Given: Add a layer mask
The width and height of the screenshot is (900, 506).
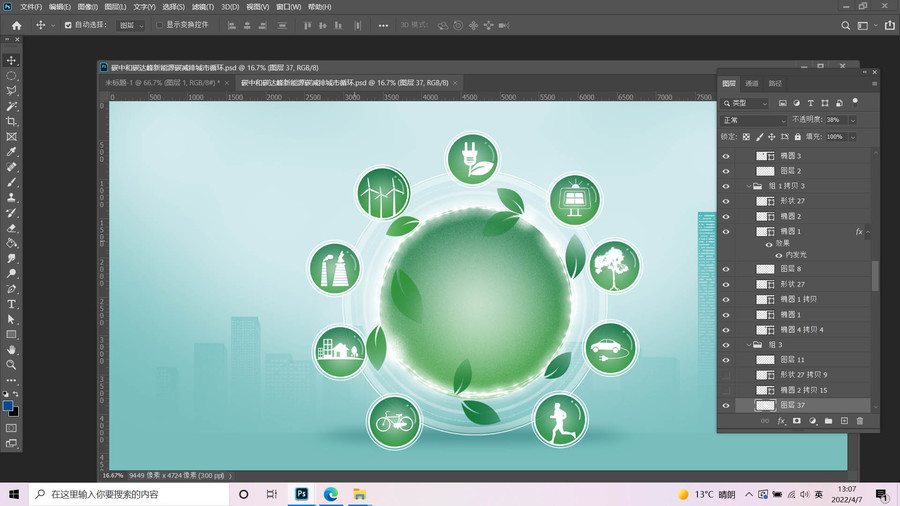Looking at the screenshot, I should coord(797,421).
